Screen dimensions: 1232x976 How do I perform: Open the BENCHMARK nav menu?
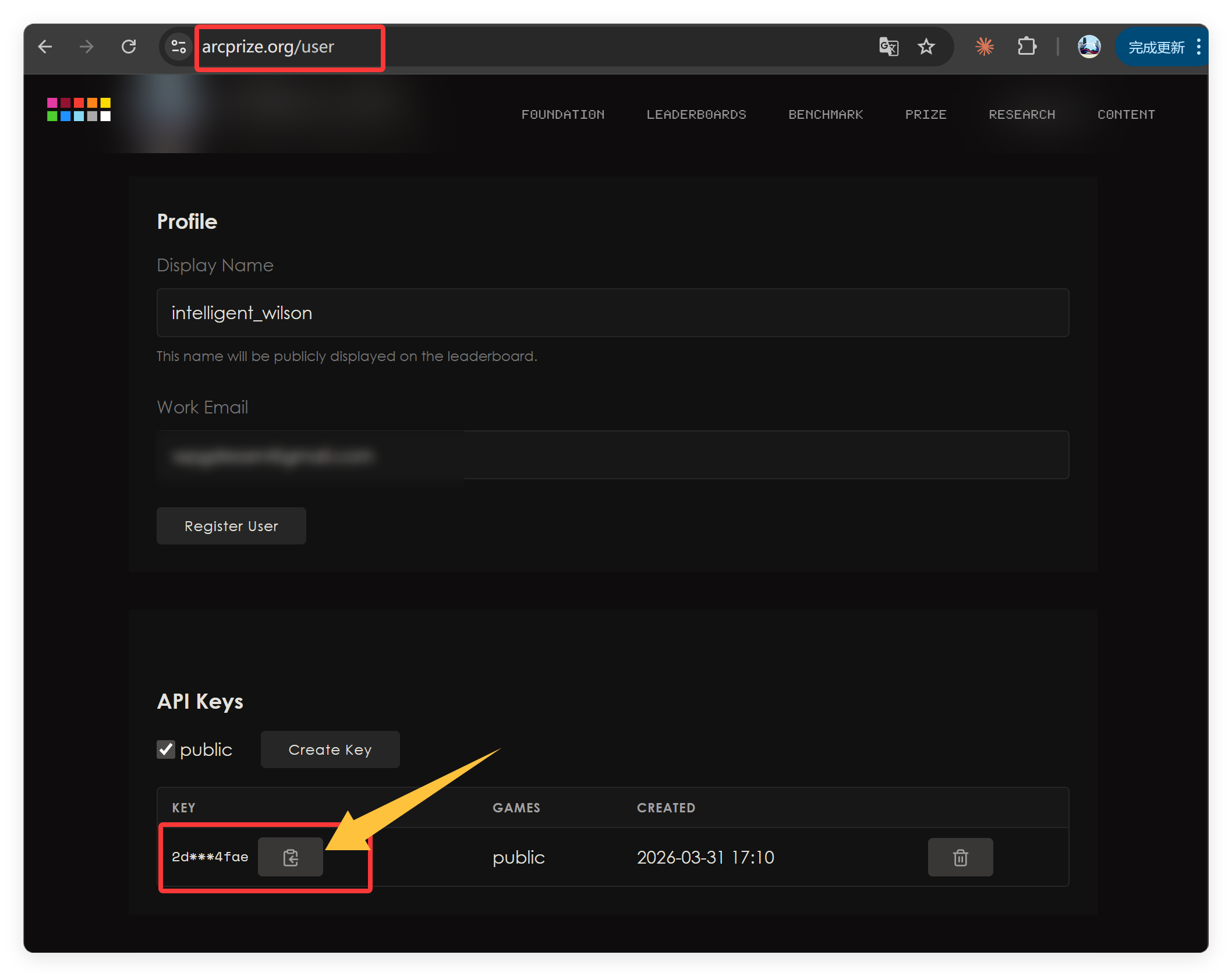click(826, 115)
